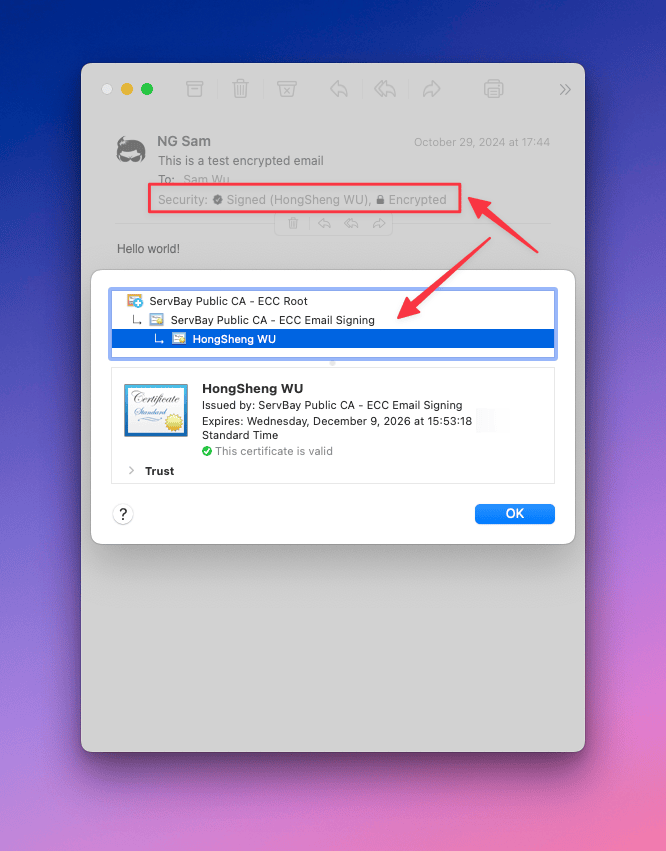666x851 pixels.
Task: Select HongSheng WU certificate row
Action: coord(333,339)
